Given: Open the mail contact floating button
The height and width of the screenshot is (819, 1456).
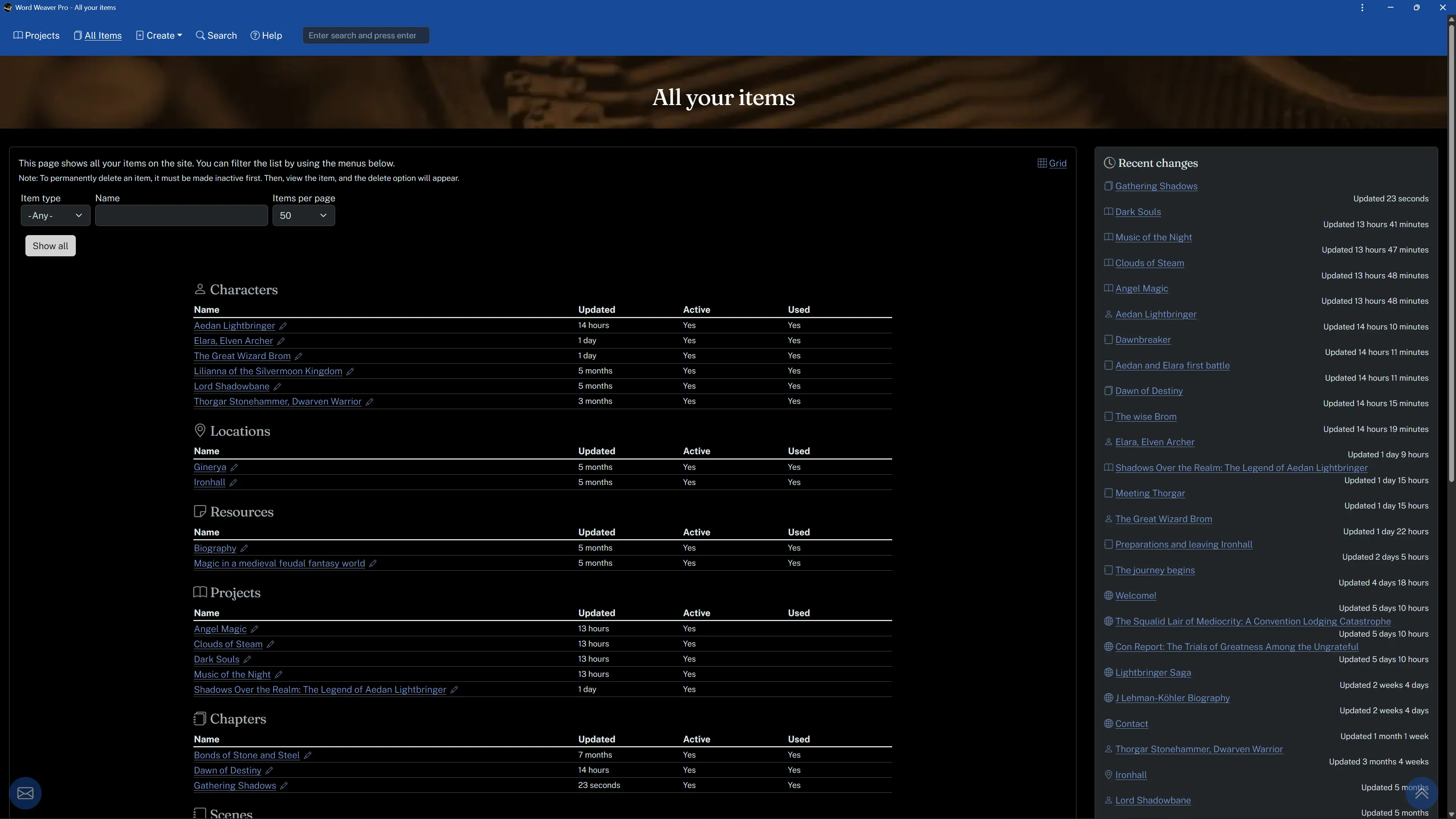Looking at the screenshot, I should 25,793.
